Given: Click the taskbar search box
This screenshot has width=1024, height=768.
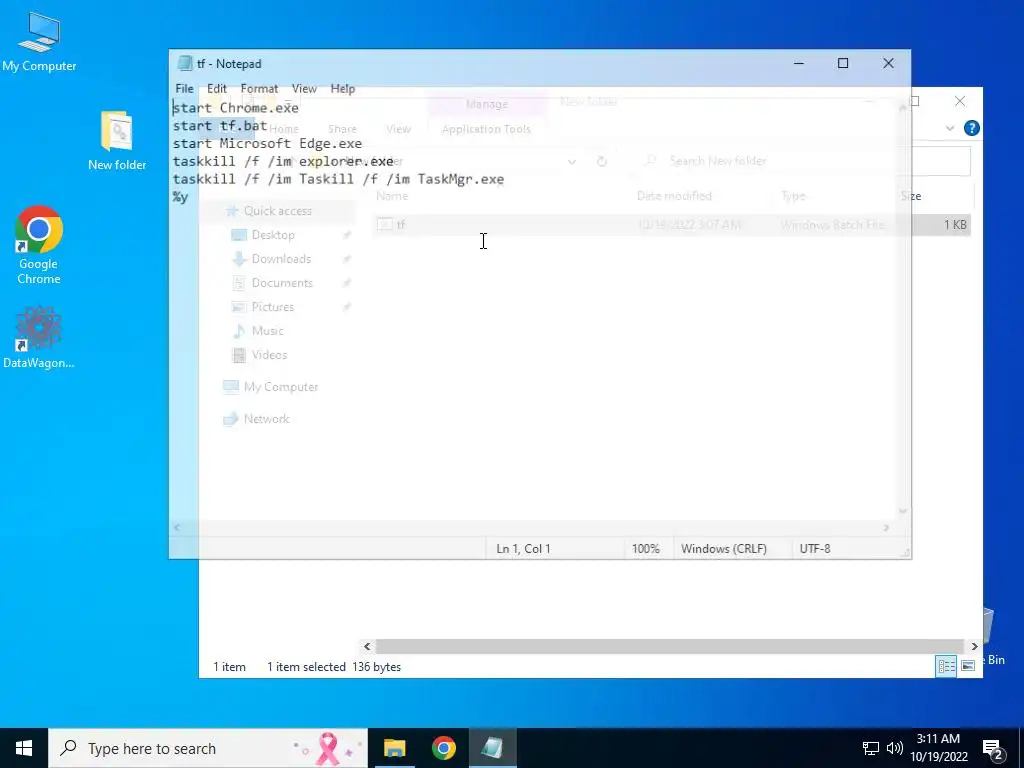Looking at the screenshot, I should point(208,748).
